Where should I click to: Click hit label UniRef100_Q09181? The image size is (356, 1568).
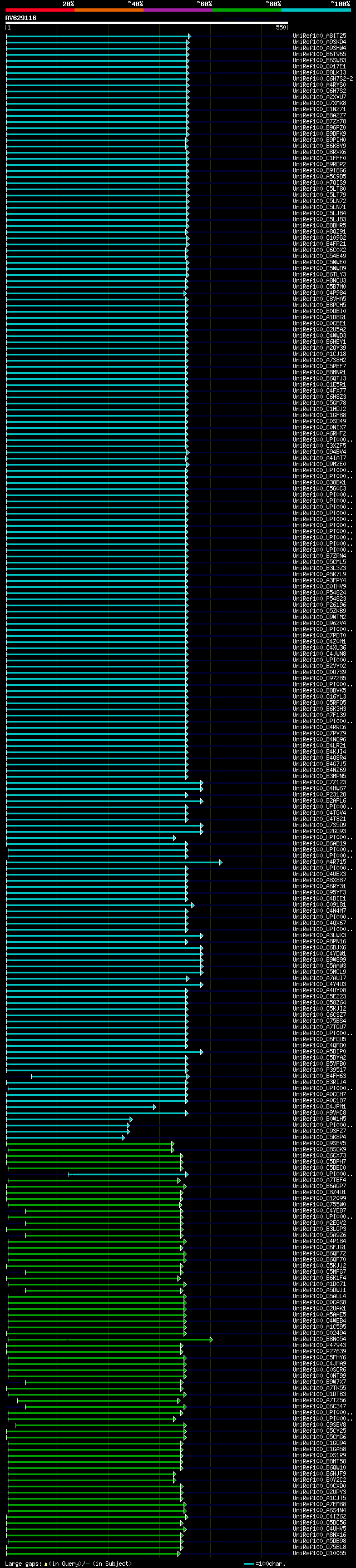(x=319, y=904)
